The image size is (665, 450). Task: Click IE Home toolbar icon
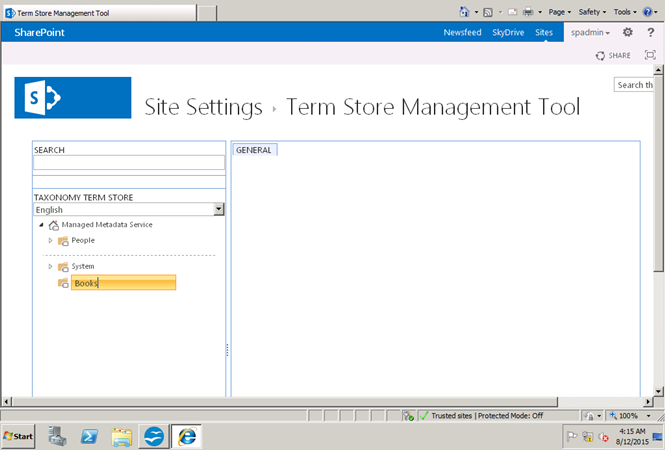(464, 12)
